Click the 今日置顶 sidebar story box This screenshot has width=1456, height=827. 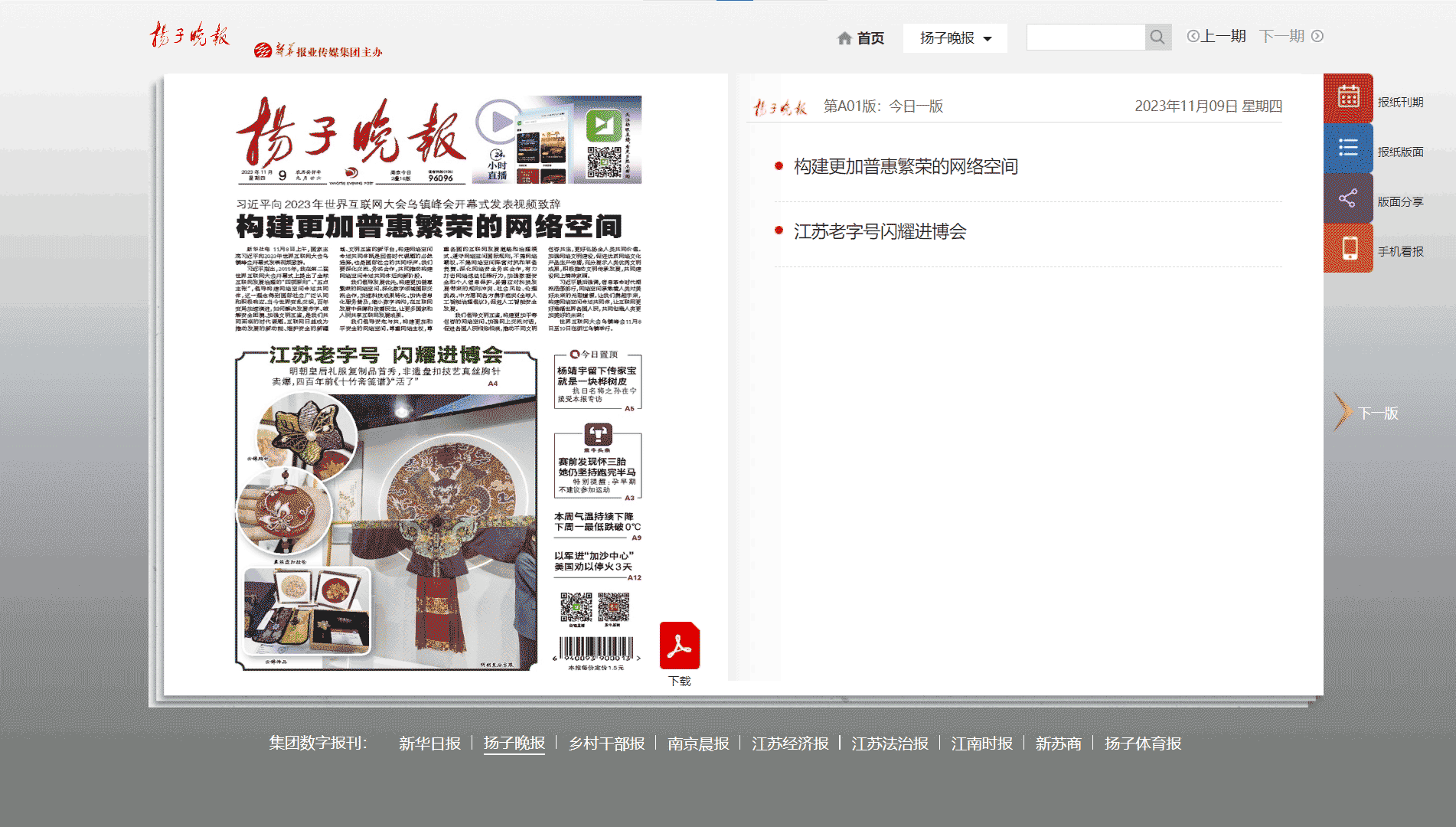click(x=598, y=381)
